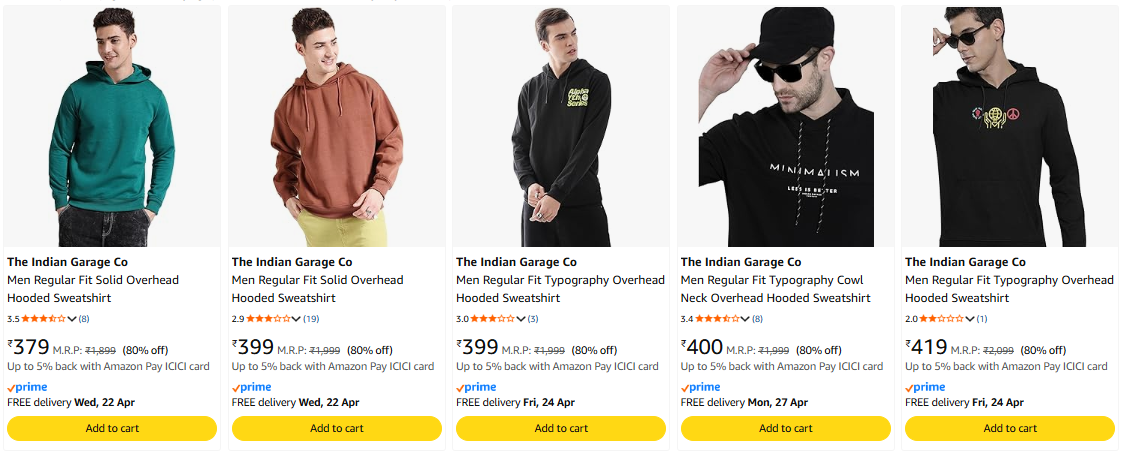Image resolution: width=1123 pixels, height=451 pixels.
Task: Add ₹379 green sweatshirt to cart
Action: point(112,428)
